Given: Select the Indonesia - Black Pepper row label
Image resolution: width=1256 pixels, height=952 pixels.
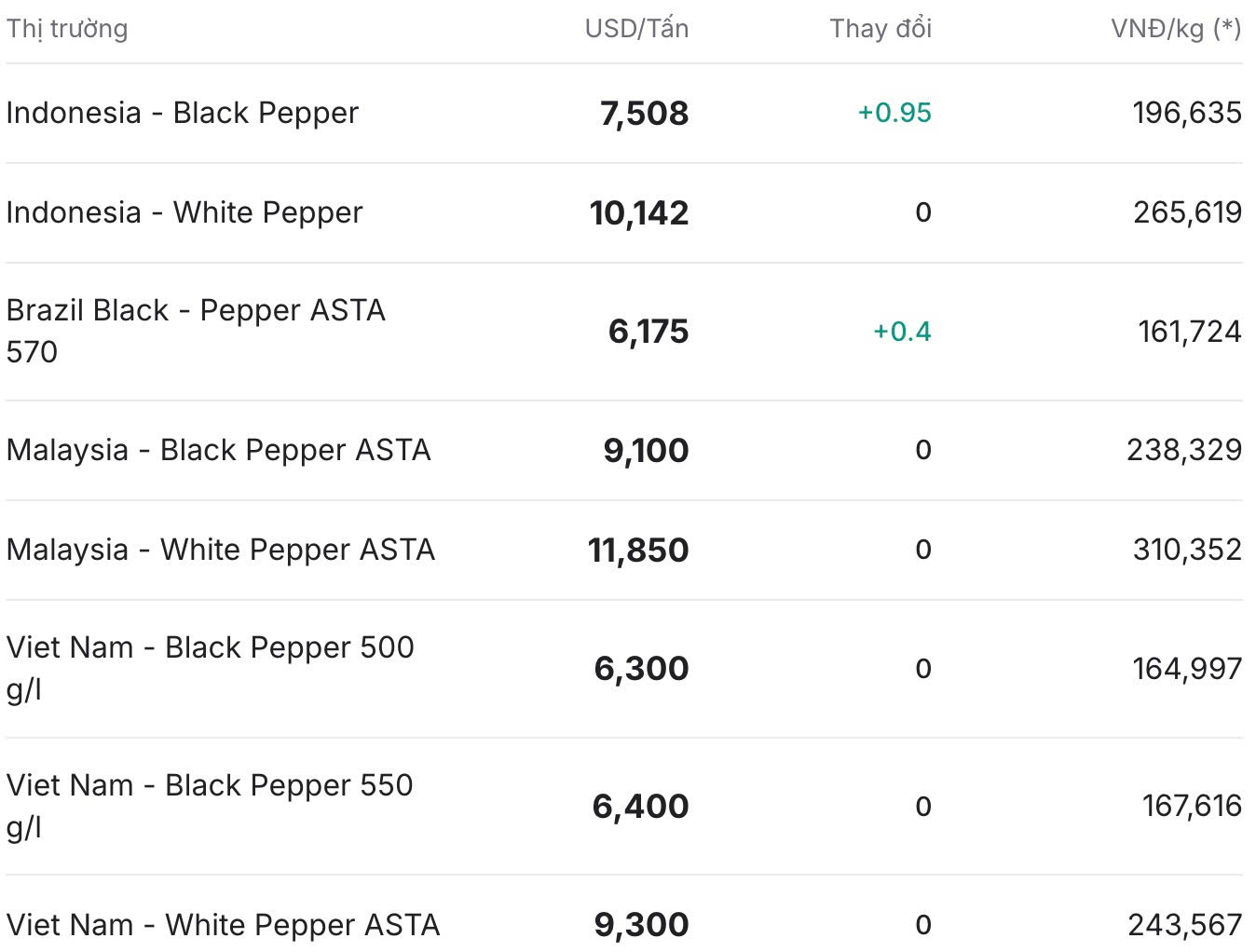Looking at the screenshot, I should (x=183, y=113).
